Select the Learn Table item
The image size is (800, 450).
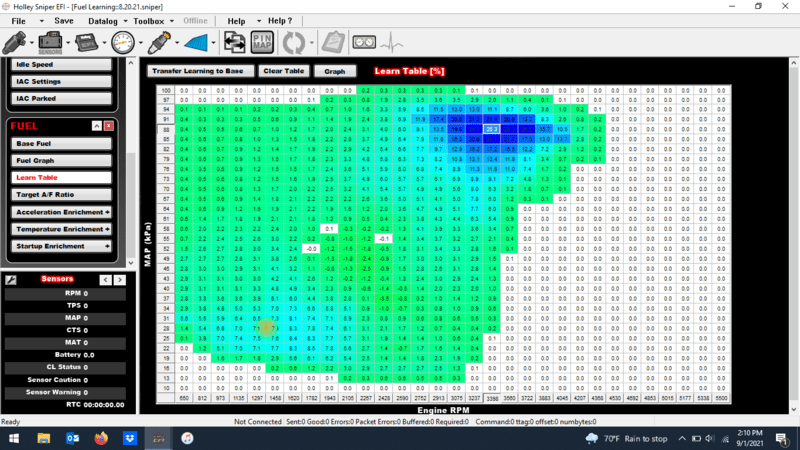tap(61, 178)
